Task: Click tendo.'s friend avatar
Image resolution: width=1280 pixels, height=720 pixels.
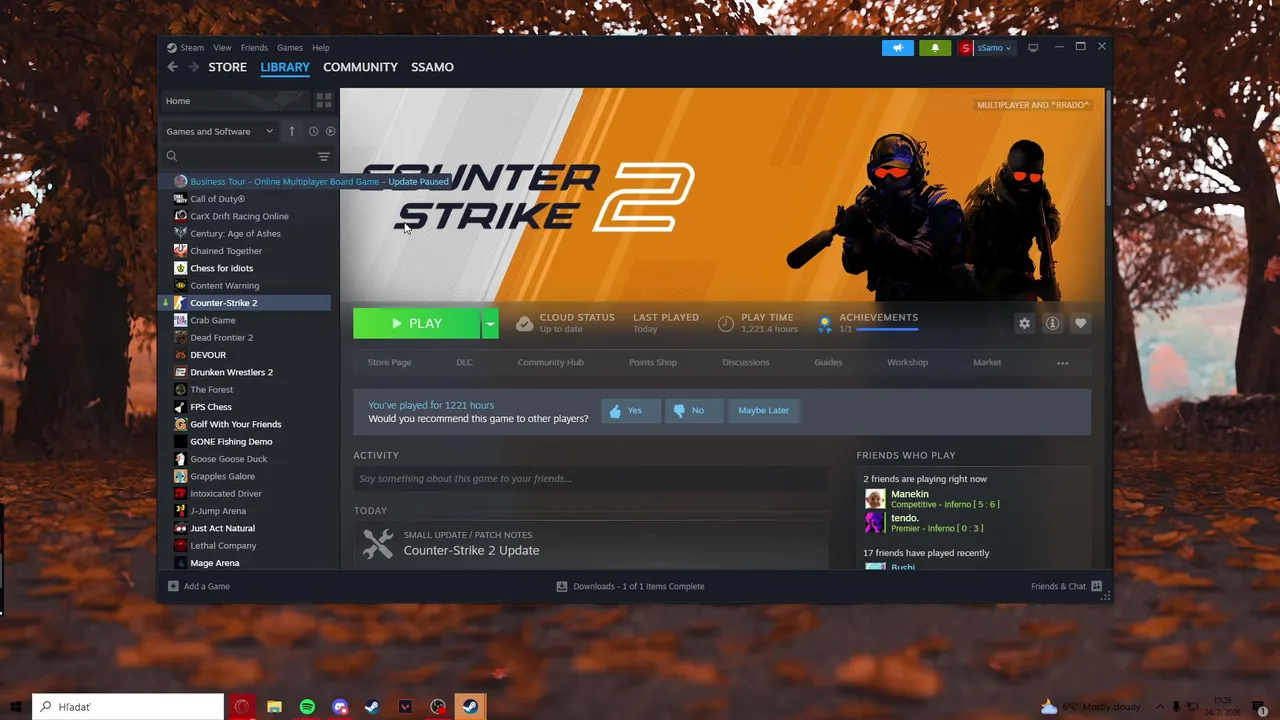Action: pyautogui.click(x=875, y=523)
